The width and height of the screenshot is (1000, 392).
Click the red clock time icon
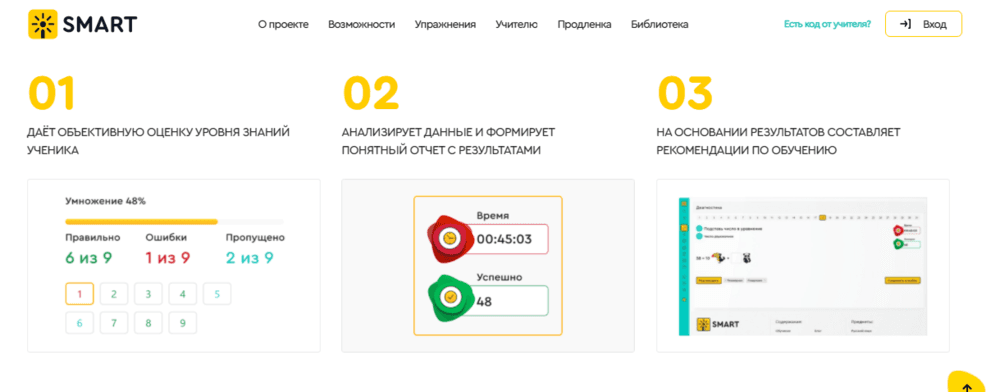coord(450,238)
